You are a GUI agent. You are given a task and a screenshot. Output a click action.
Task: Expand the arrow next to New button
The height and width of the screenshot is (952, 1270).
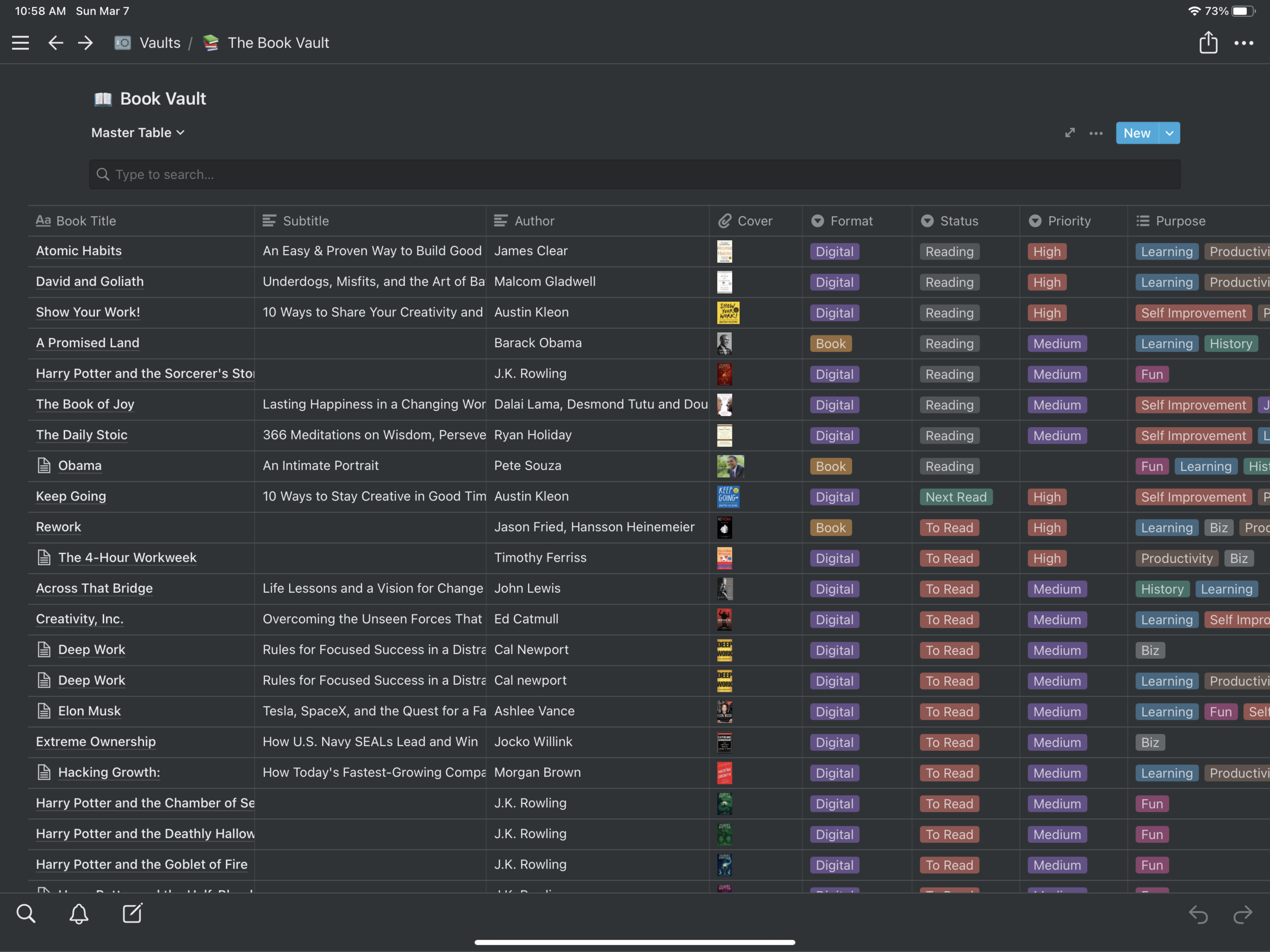pyautogui.click(x=1169, y=133)
